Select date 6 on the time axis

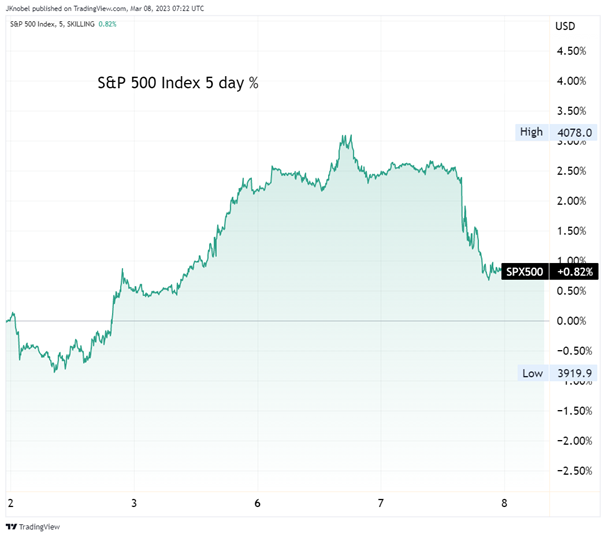pyautogui.click(x=257, y=504)
